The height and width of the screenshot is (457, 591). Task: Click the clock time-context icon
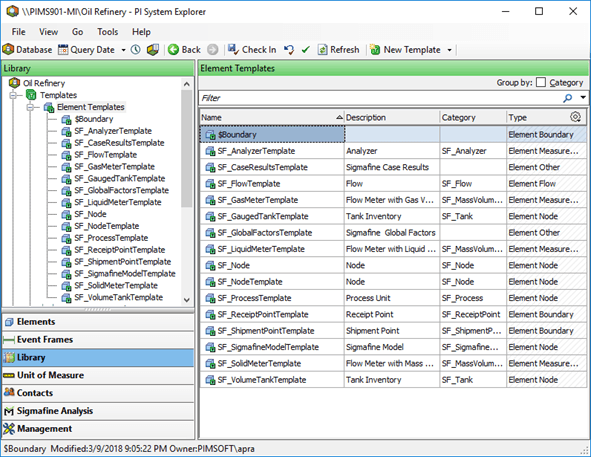(136, 50)
